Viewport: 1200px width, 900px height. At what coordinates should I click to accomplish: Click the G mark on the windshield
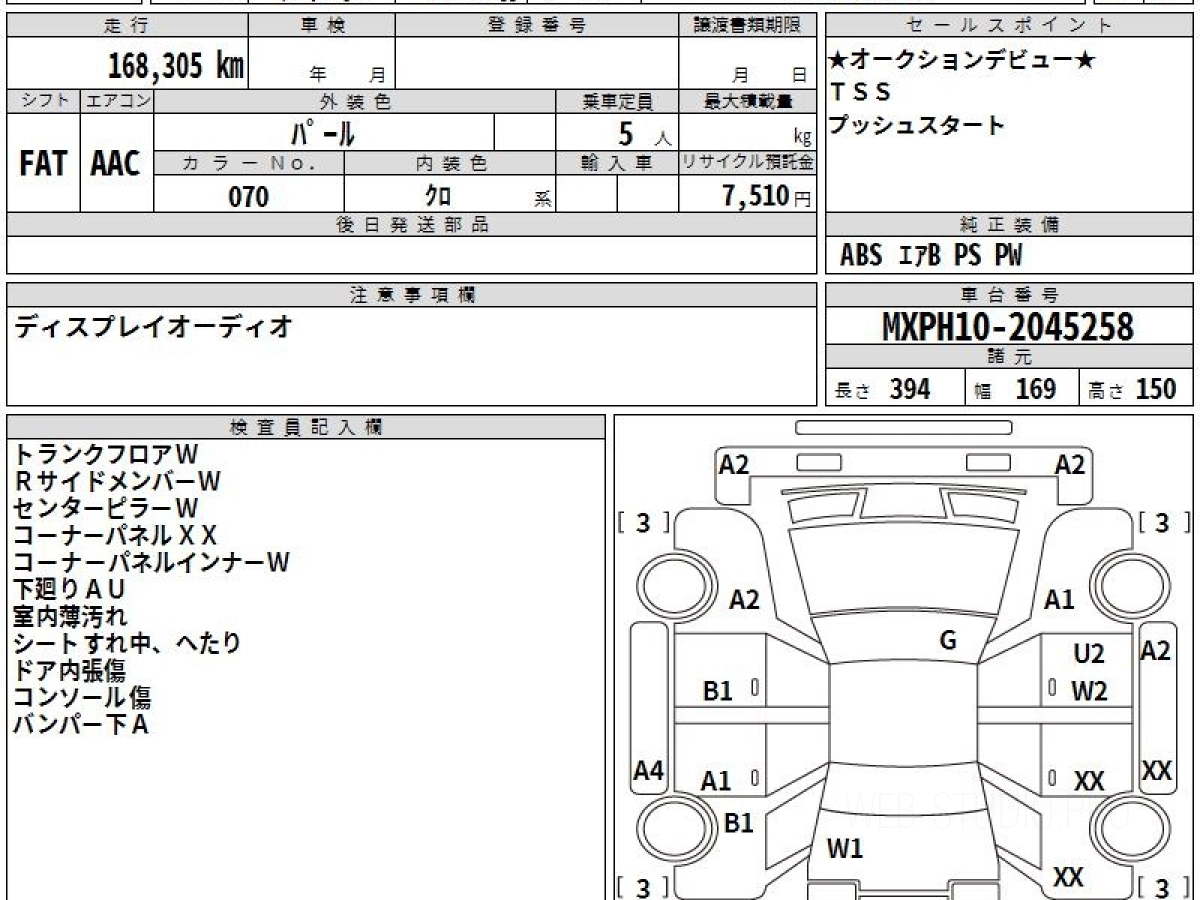[x=948, y=641]
